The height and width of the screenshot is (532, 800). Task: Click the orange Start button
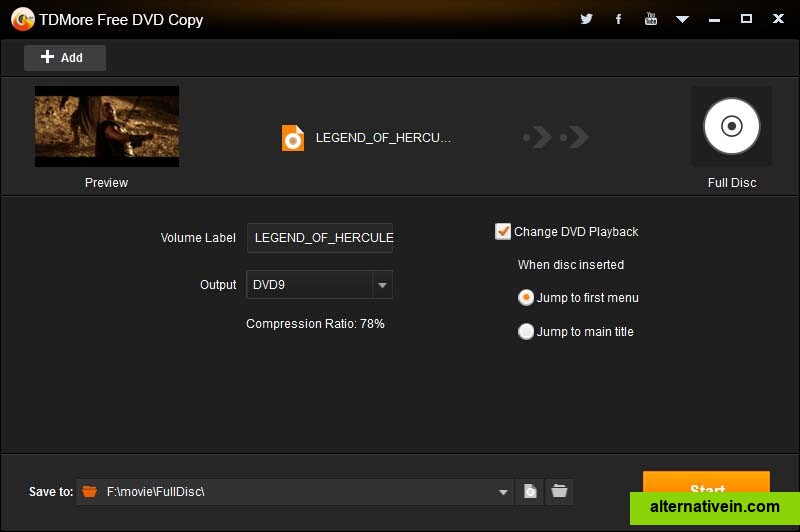(x=706, y=482)
